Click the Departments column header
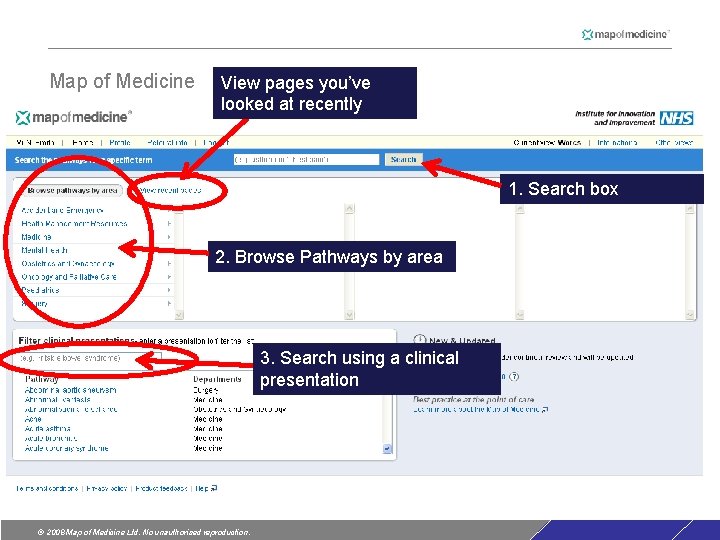This screenshot has width=720, height=540. (217, 379)
